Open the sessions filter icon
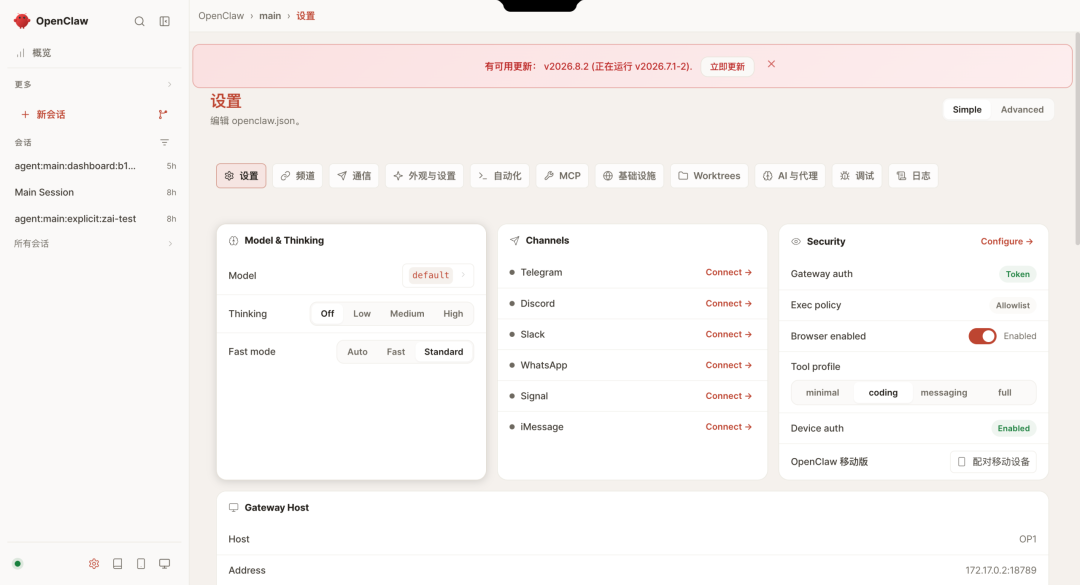The width and height of the screenshot is (1080, 585). coord(164,143)
